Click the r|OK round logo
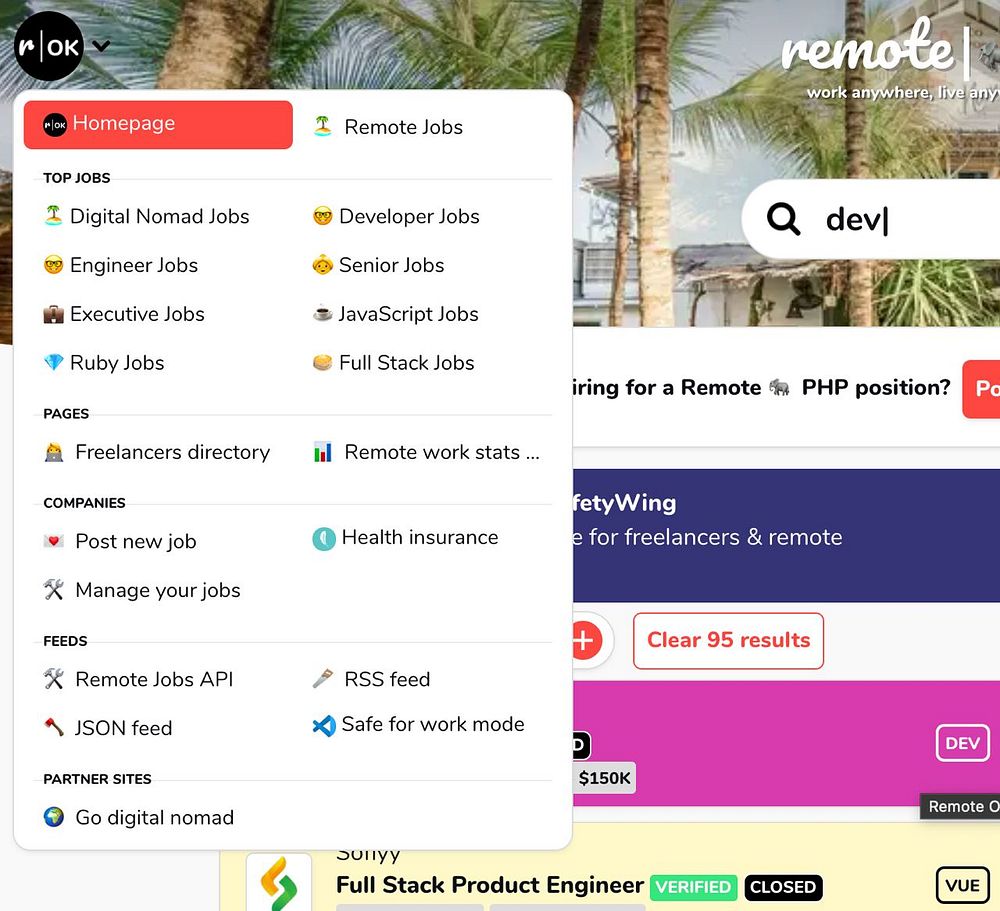 49,46
